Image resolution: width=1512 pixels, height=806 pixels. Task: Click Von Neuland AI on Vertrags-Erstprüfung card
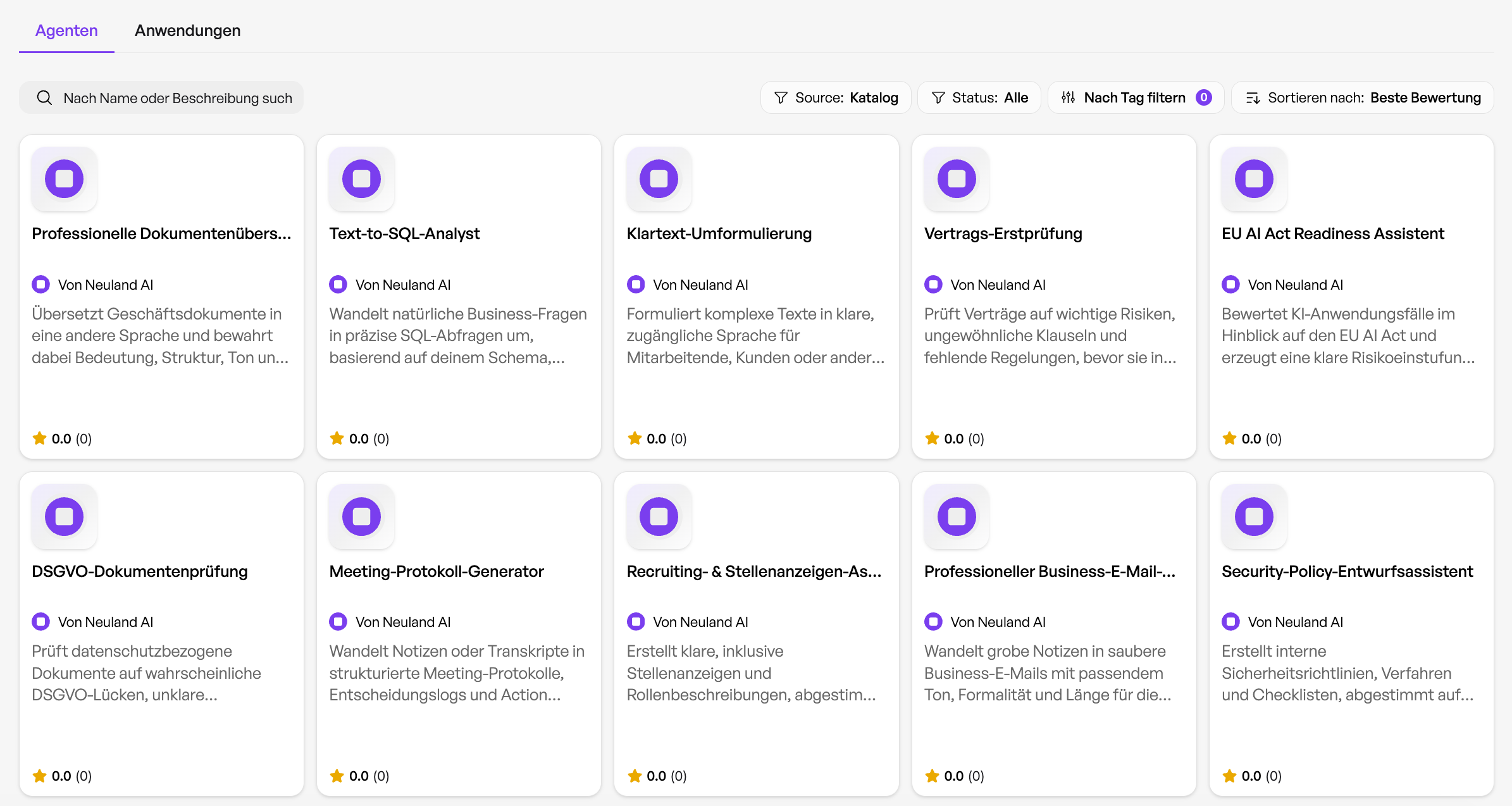coord(985,285)
